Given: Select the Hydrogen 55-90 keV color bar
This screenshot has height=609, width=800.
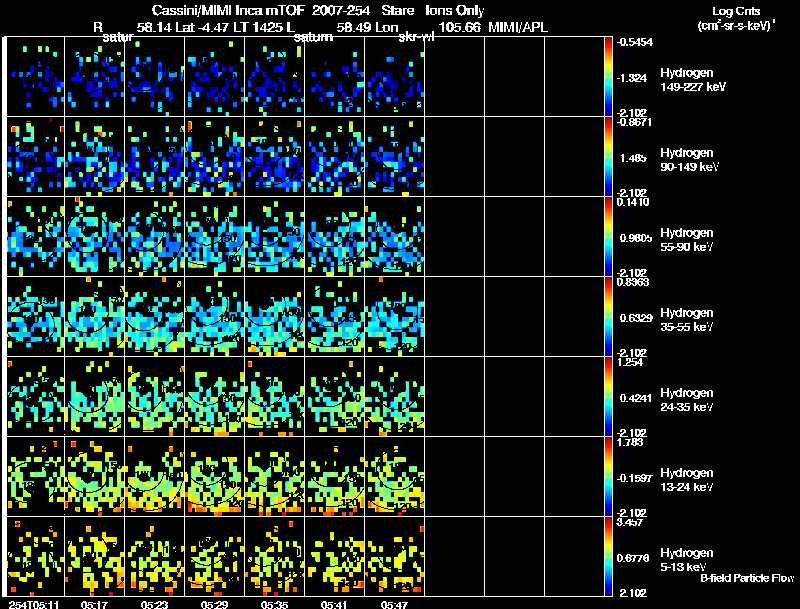Looking at the screenshot, I should pyautogui.click(x=608, y=236).
